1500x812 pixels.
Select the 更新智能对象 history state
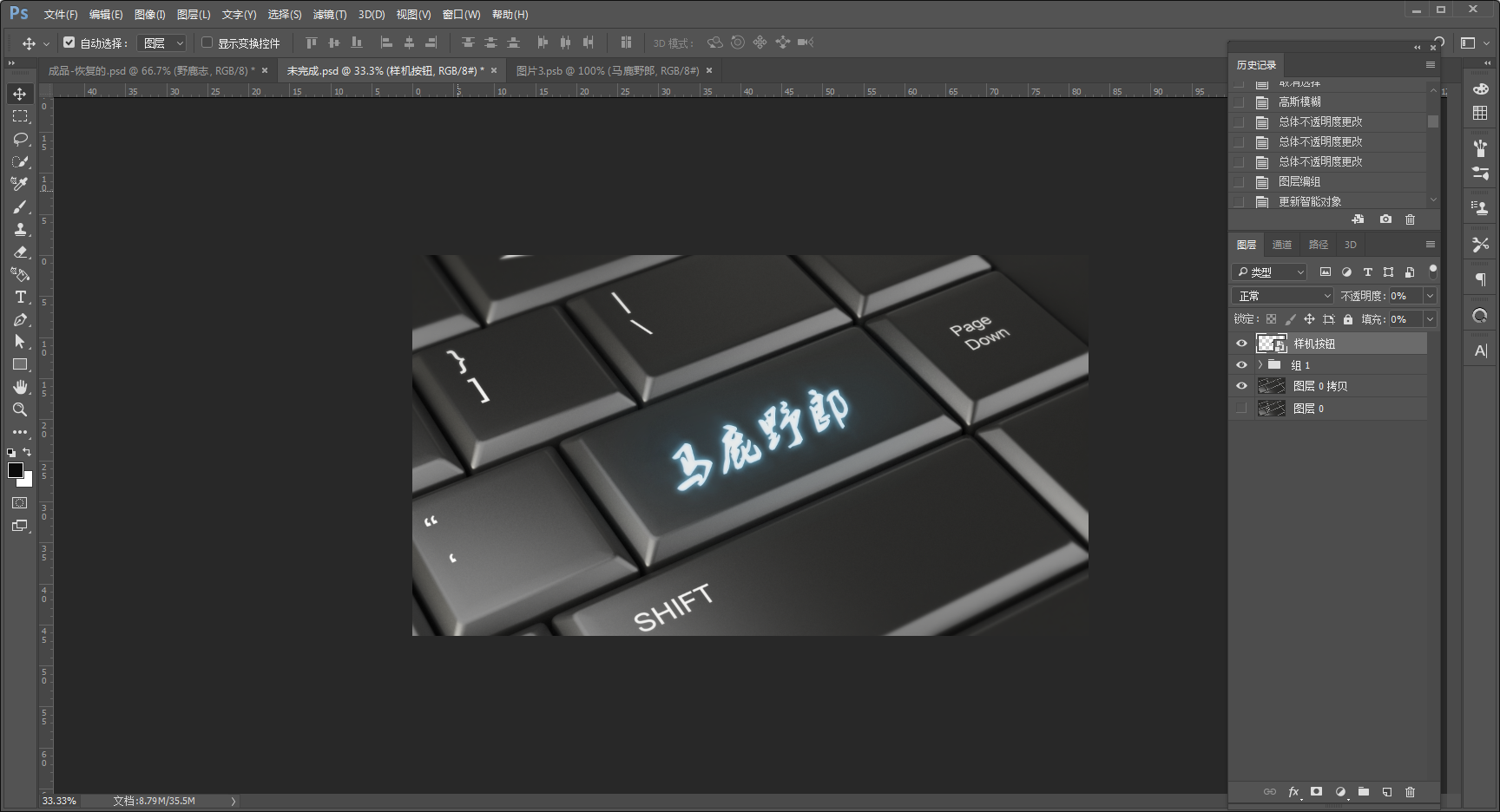[1328, 201]
